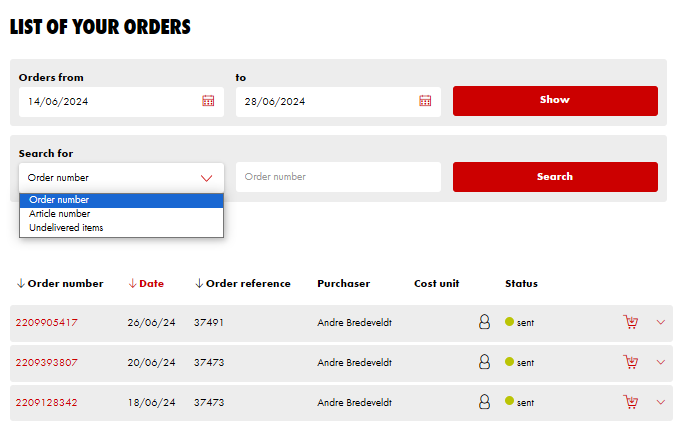Choose 'Article number' from the dropdown list
Image resolution: width=685 pixels, height=425 pixels.
60,213
